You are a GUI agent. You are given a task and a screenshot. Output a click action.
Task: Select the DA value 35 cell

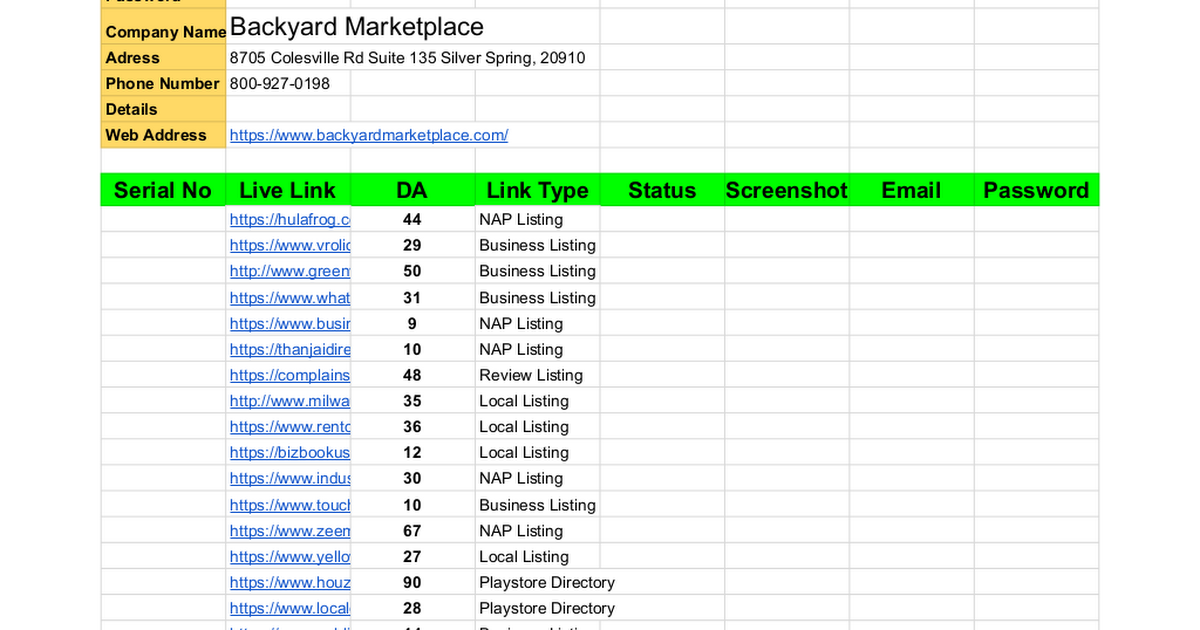click(x=412, y=401)
